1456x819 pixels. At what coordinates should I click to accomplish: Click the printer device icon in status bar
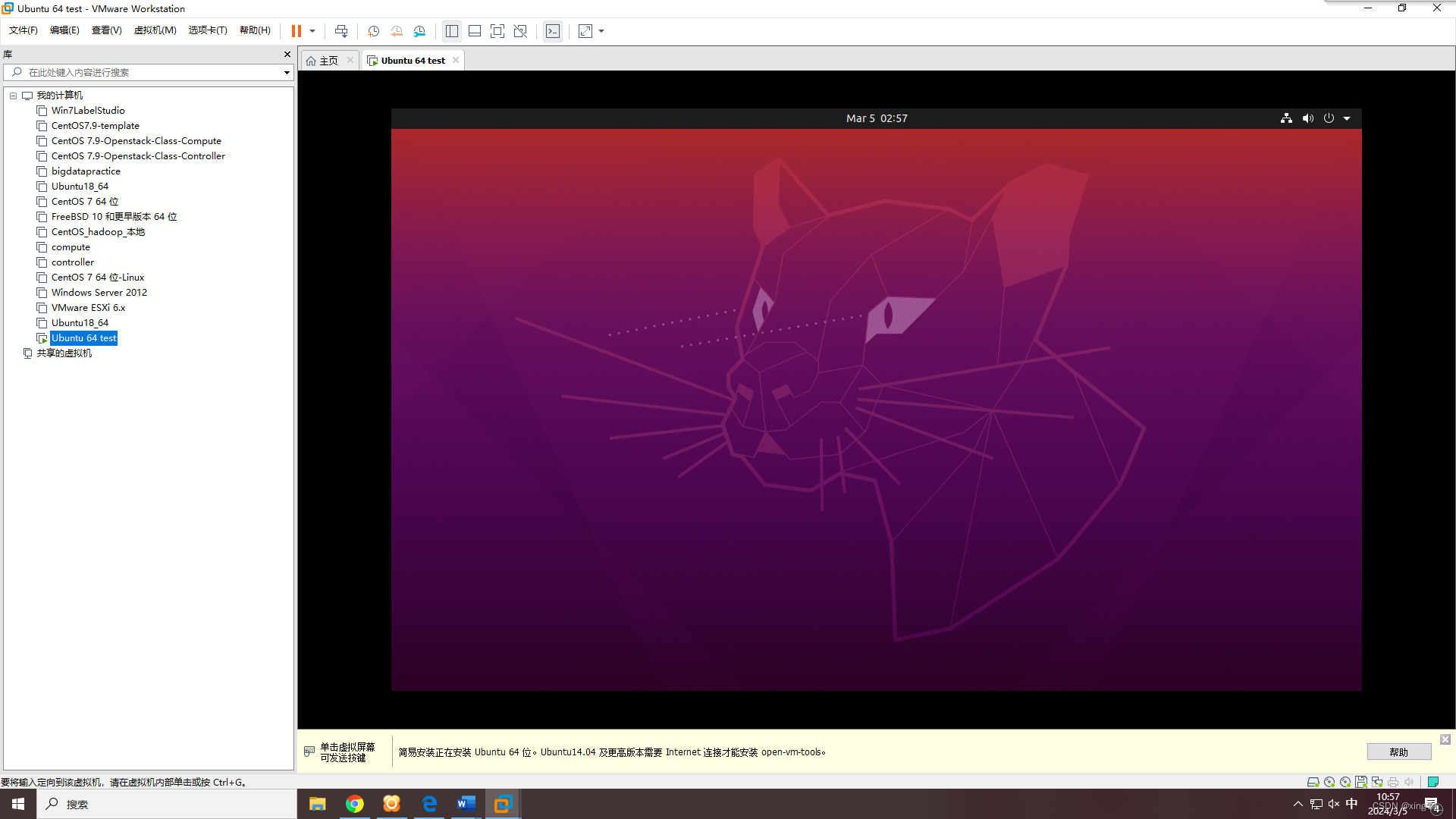tap(1393, 782)
